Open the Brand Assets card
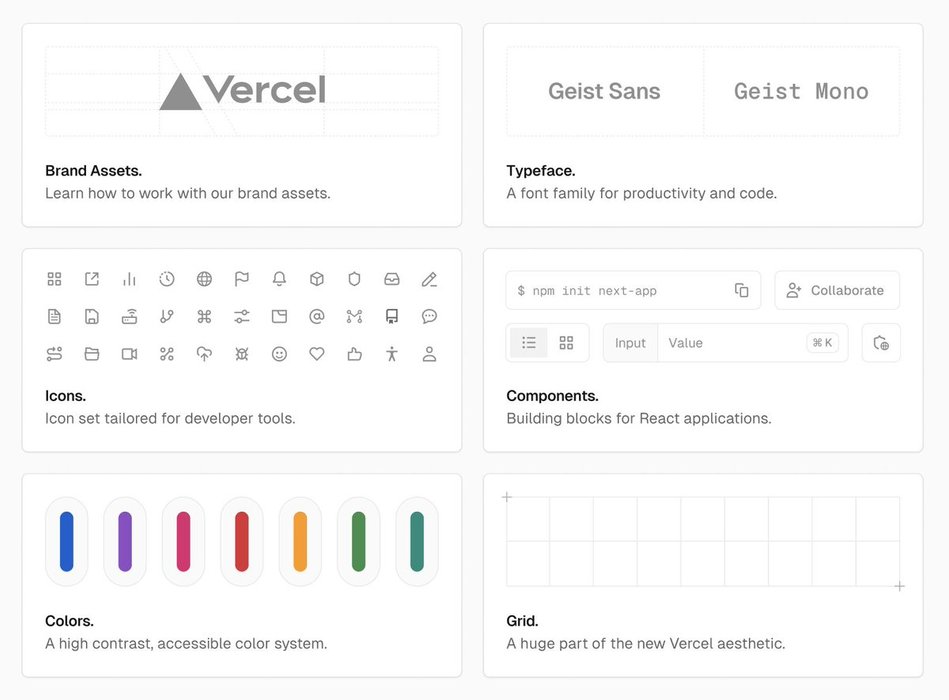 (x=242, y=125)
